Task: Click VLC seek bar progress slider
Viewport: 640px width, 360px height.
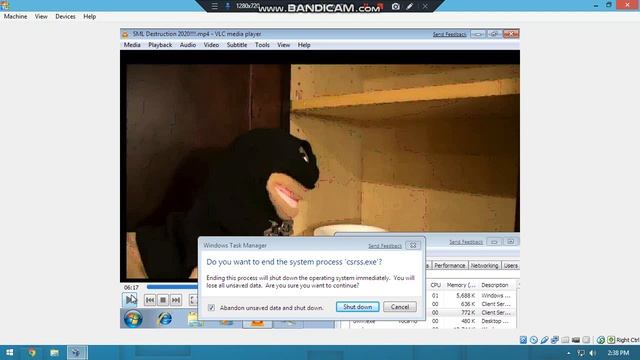Action: click(172, 287)
